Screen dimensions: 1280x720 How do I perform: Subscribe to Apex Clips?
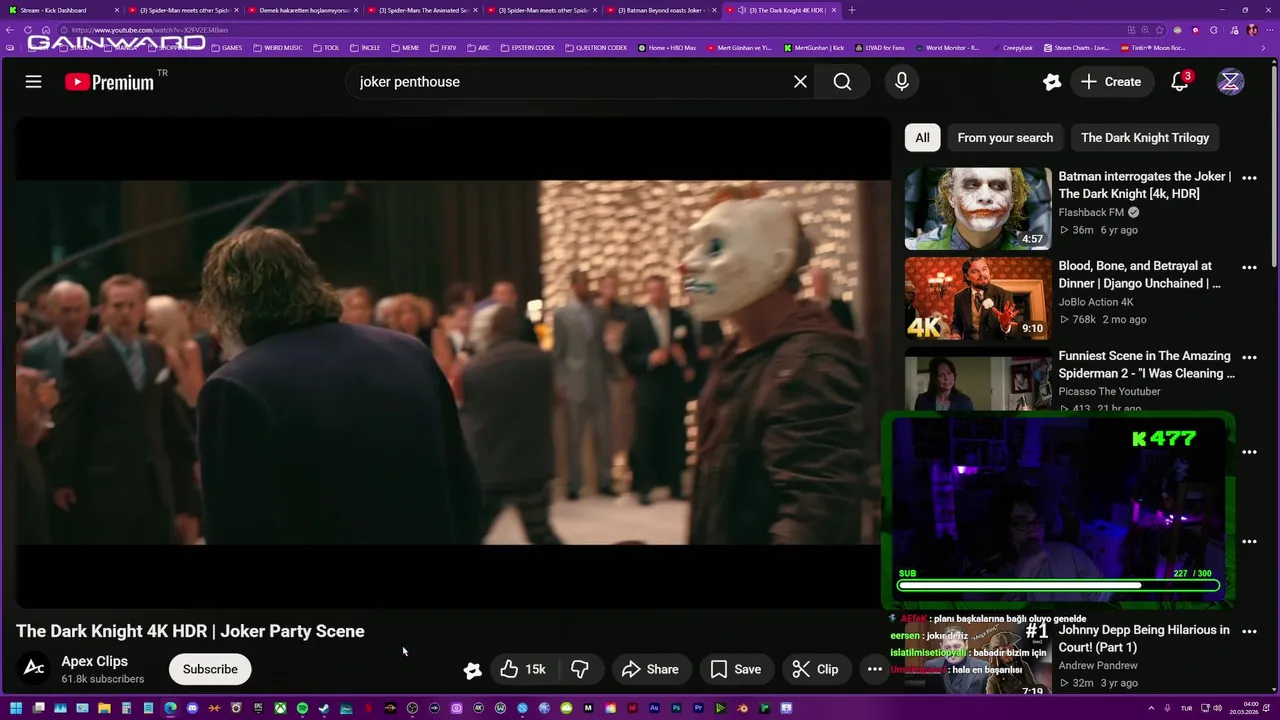pyautogui.click(x=210, y=669)
